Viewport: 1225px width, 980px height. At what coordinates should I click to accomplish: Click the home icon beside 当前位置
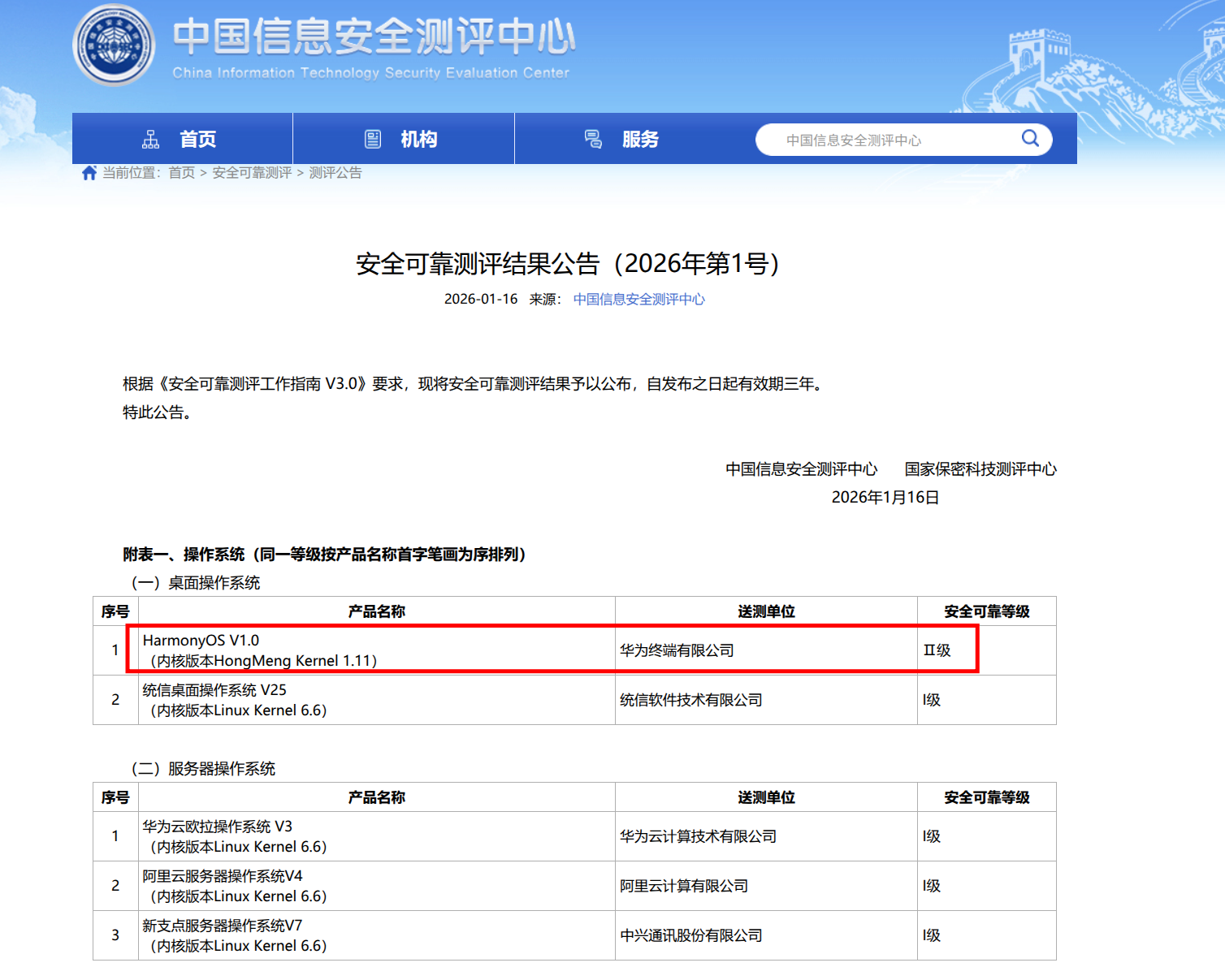coord(89,173)
